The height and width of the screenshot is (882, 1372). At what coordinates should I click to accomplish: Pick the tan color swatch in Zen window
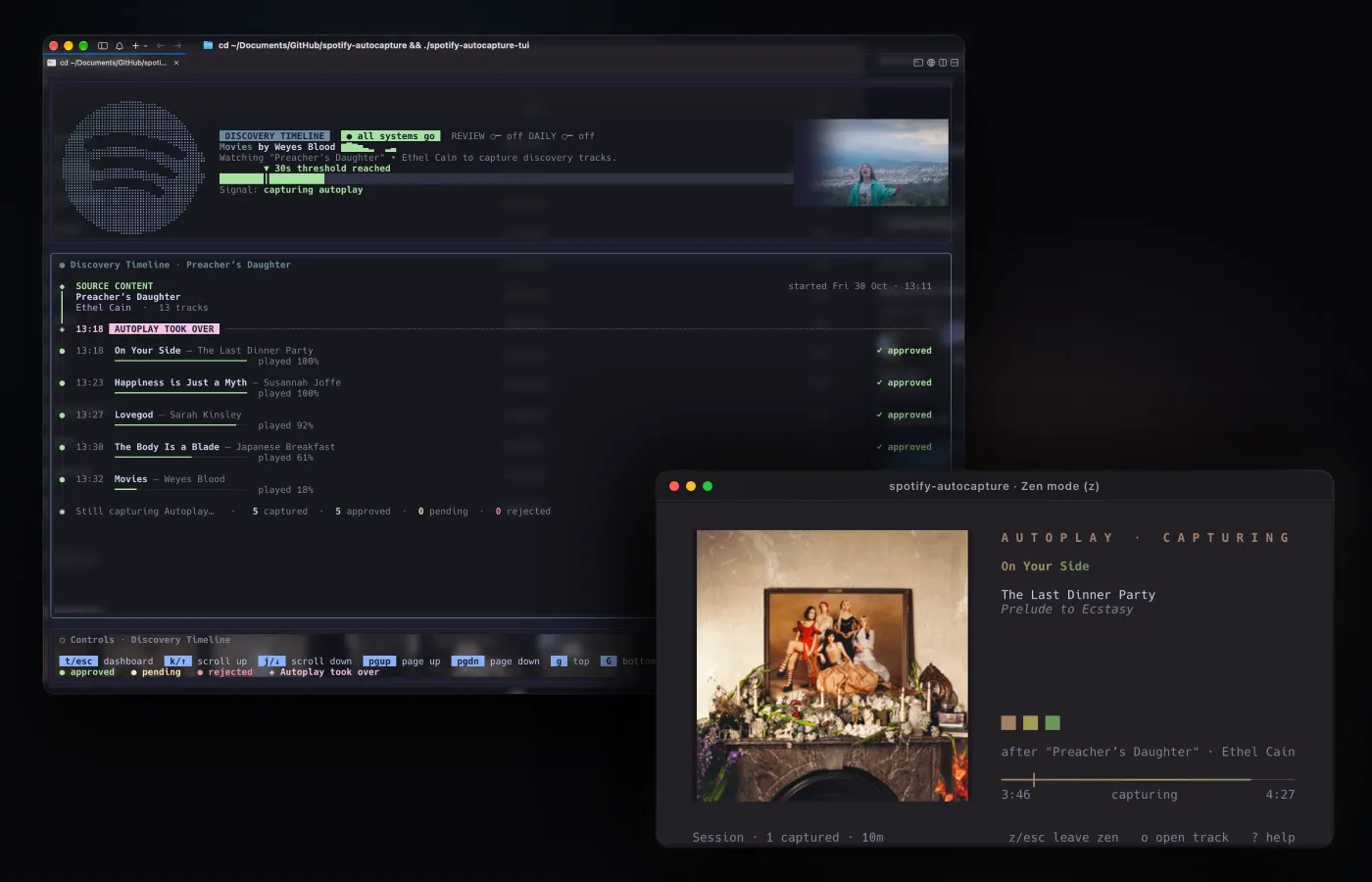1008,723
